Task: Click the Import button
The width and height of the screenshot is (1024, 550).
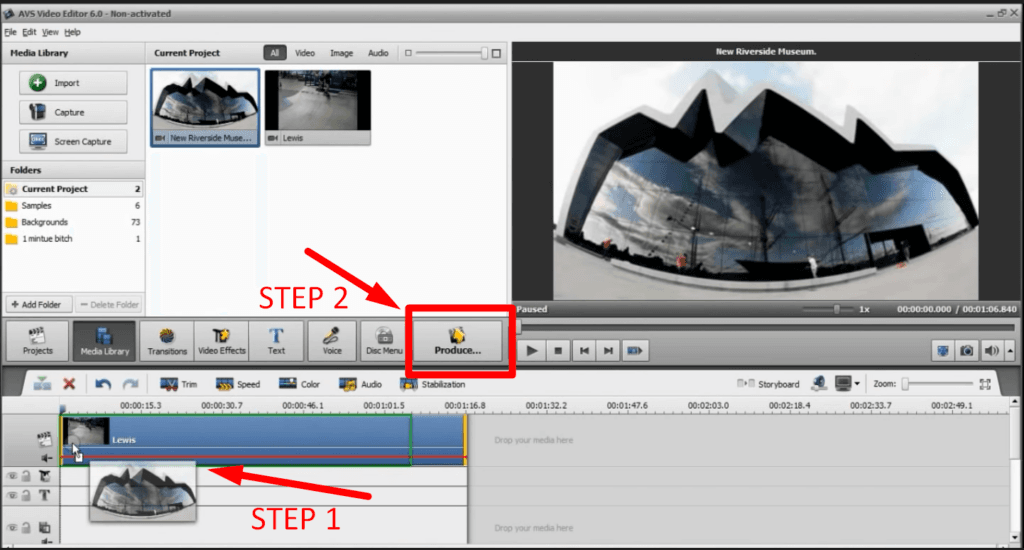Action: tap(73, 83)
